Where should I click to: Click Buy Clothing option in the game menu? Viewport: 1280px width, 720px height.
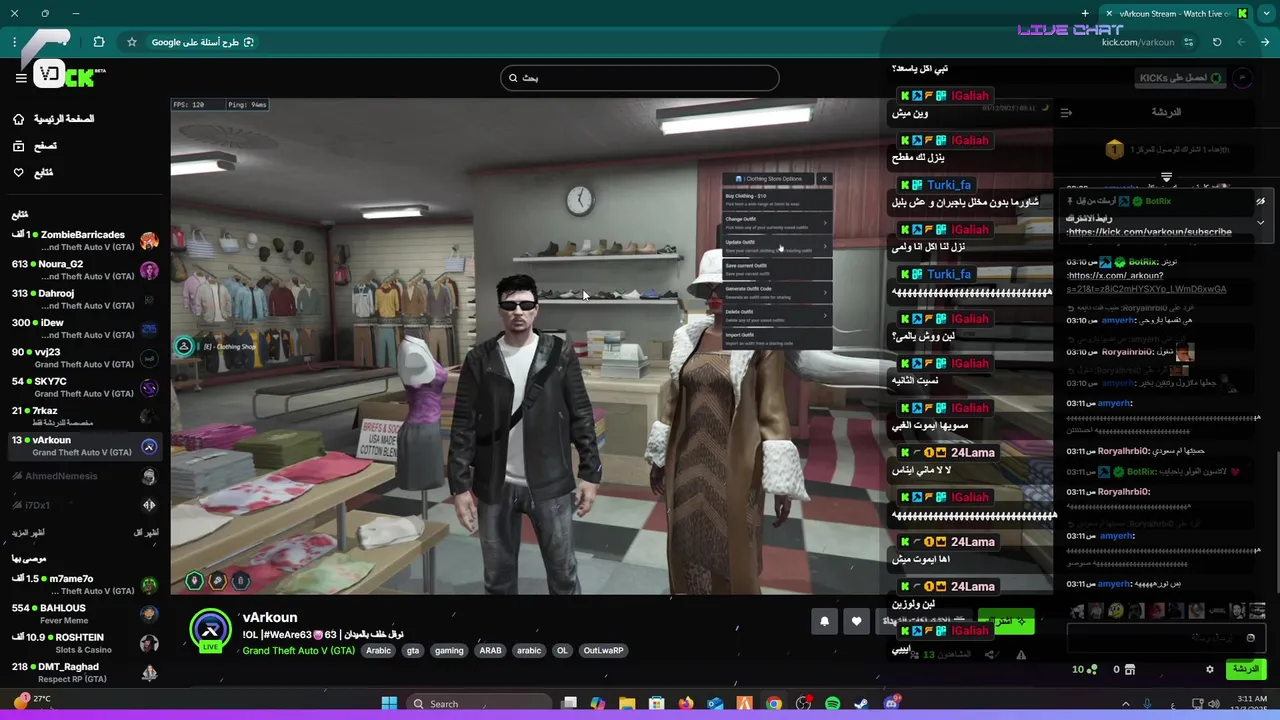tap(776, 199)
